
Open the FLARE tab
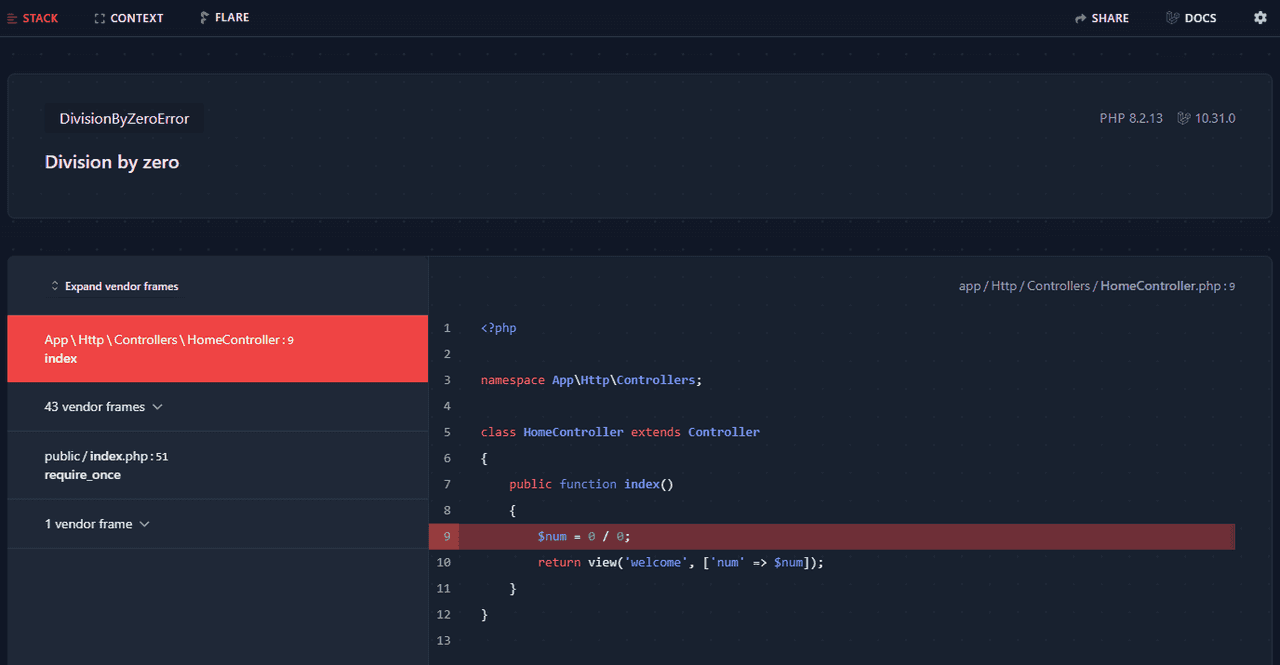224,17
